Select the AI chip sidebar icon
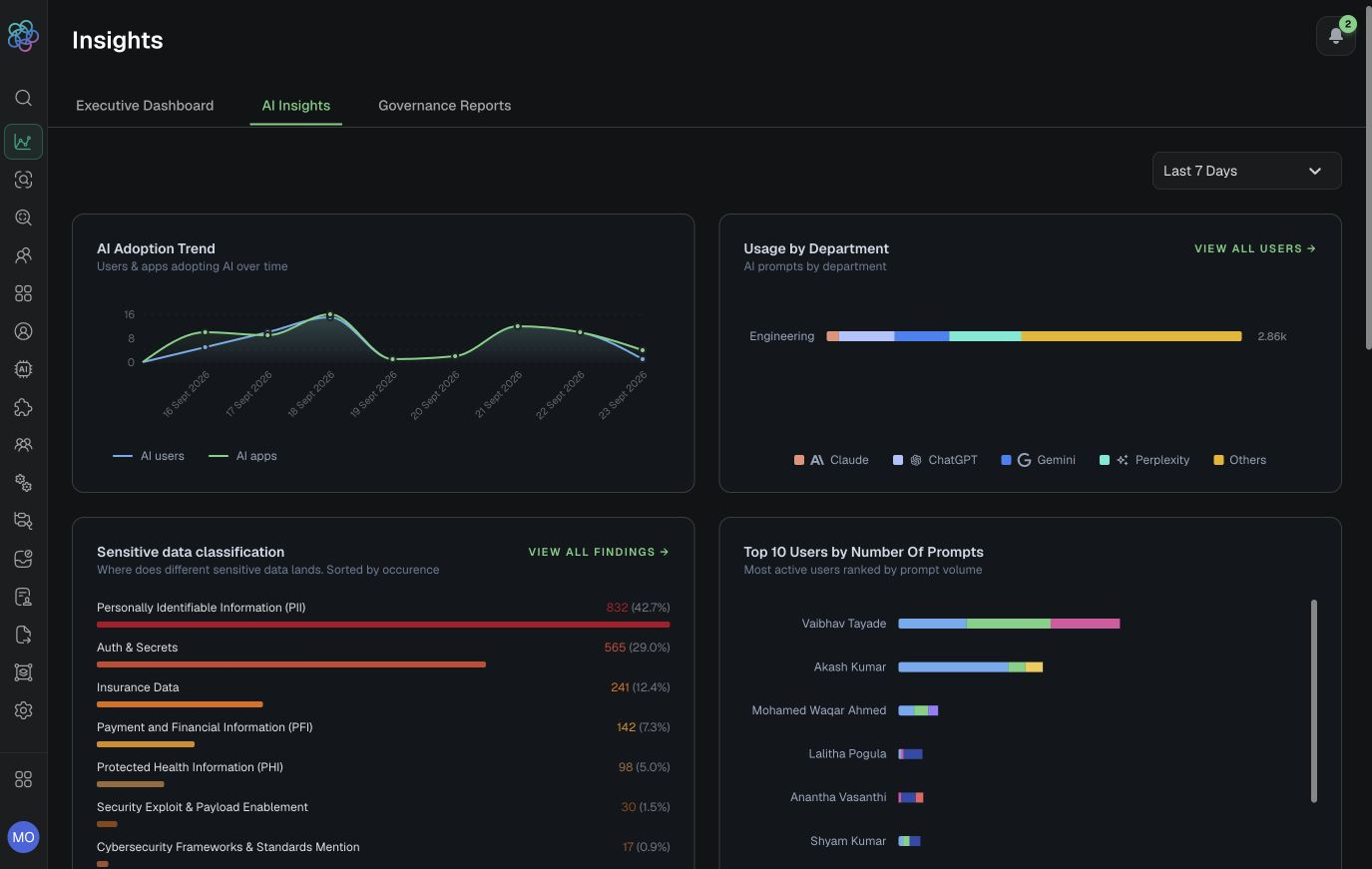 tap(23, 369)
